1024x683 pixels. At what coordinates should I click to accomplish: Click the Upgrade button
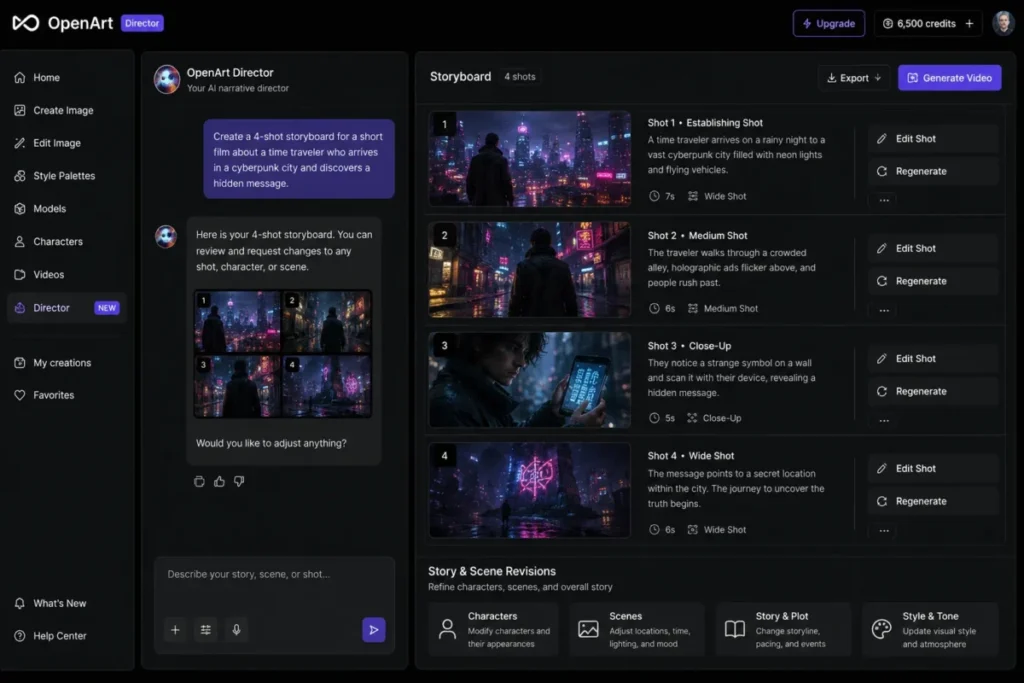click(829, 24)
